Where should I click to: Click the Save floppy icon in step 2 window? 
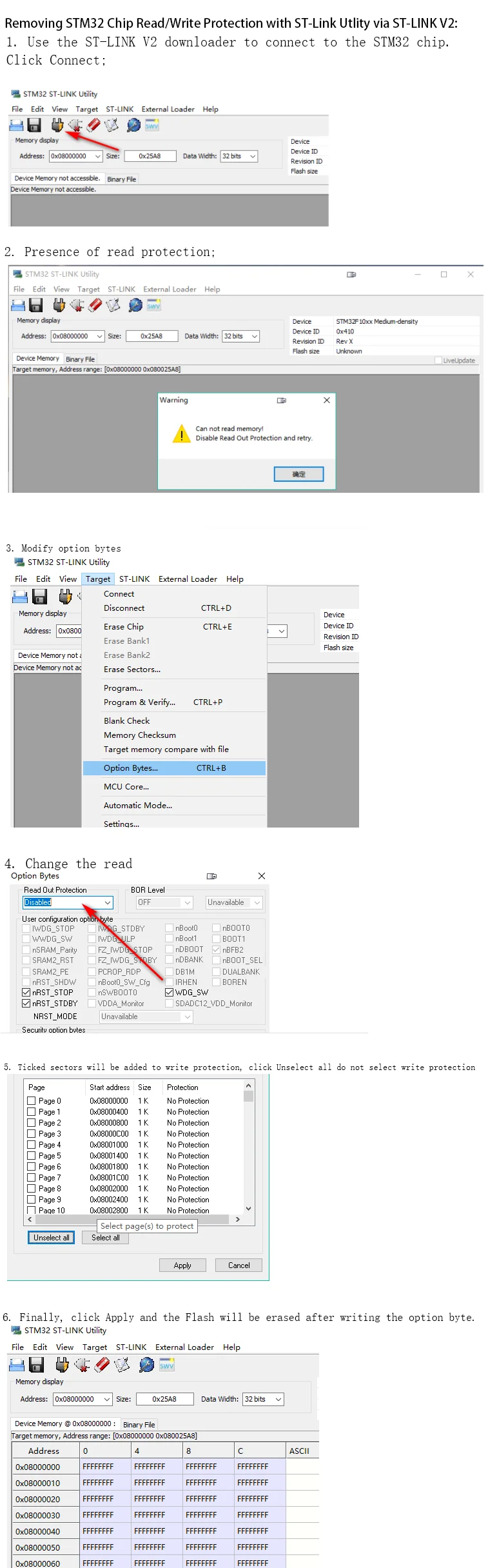(36, 304)
